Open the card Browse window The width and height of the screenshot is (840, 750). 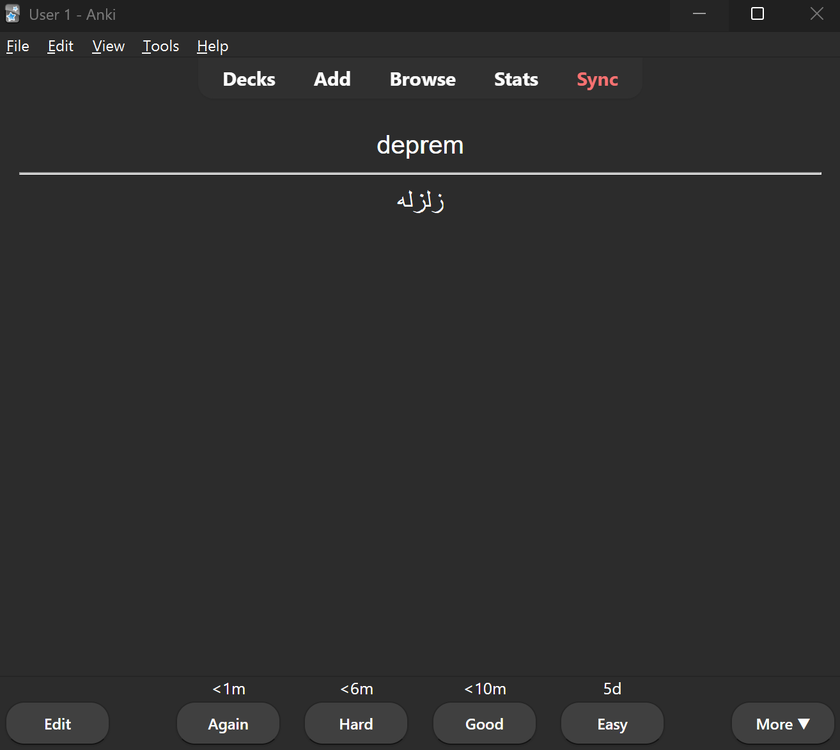click(x=423, y=79)
